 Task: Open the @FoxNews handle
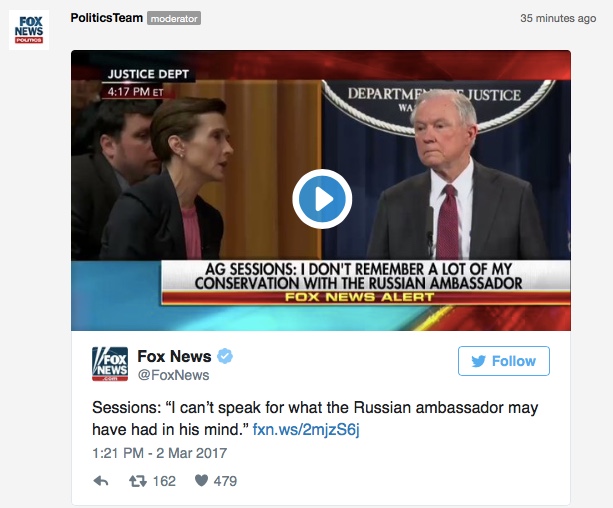pos(173,375)
